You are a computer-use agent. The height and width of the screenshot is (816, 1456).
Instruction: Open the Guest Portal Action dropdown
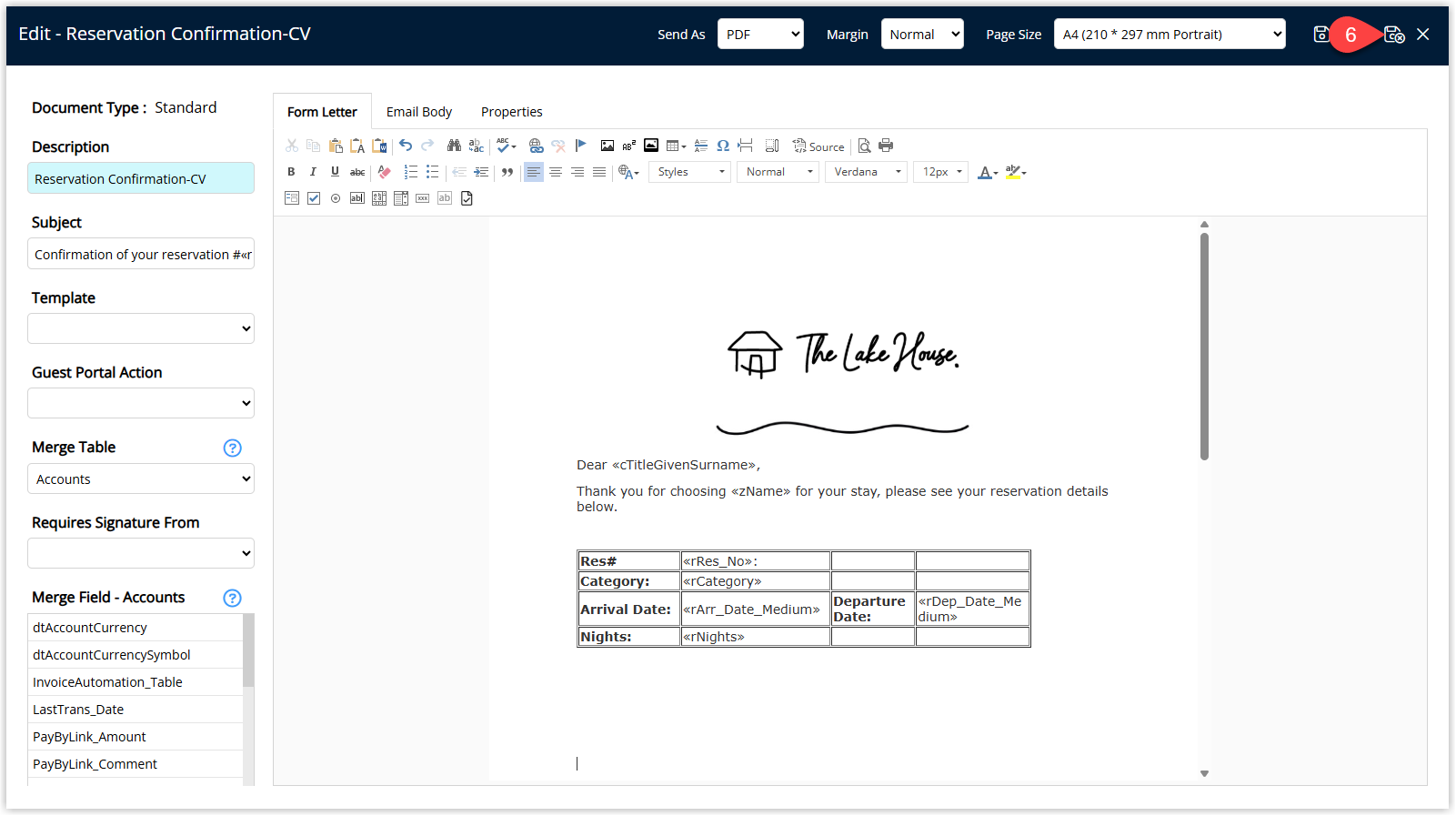tap(141, 403)
